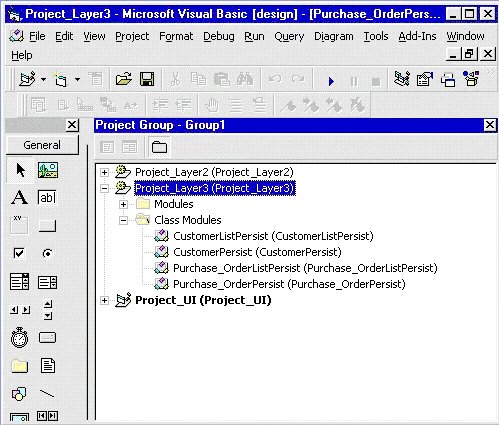Select the horizontal scroll bar tool
This screenshot has height=425, width=499.
(20, 310)
